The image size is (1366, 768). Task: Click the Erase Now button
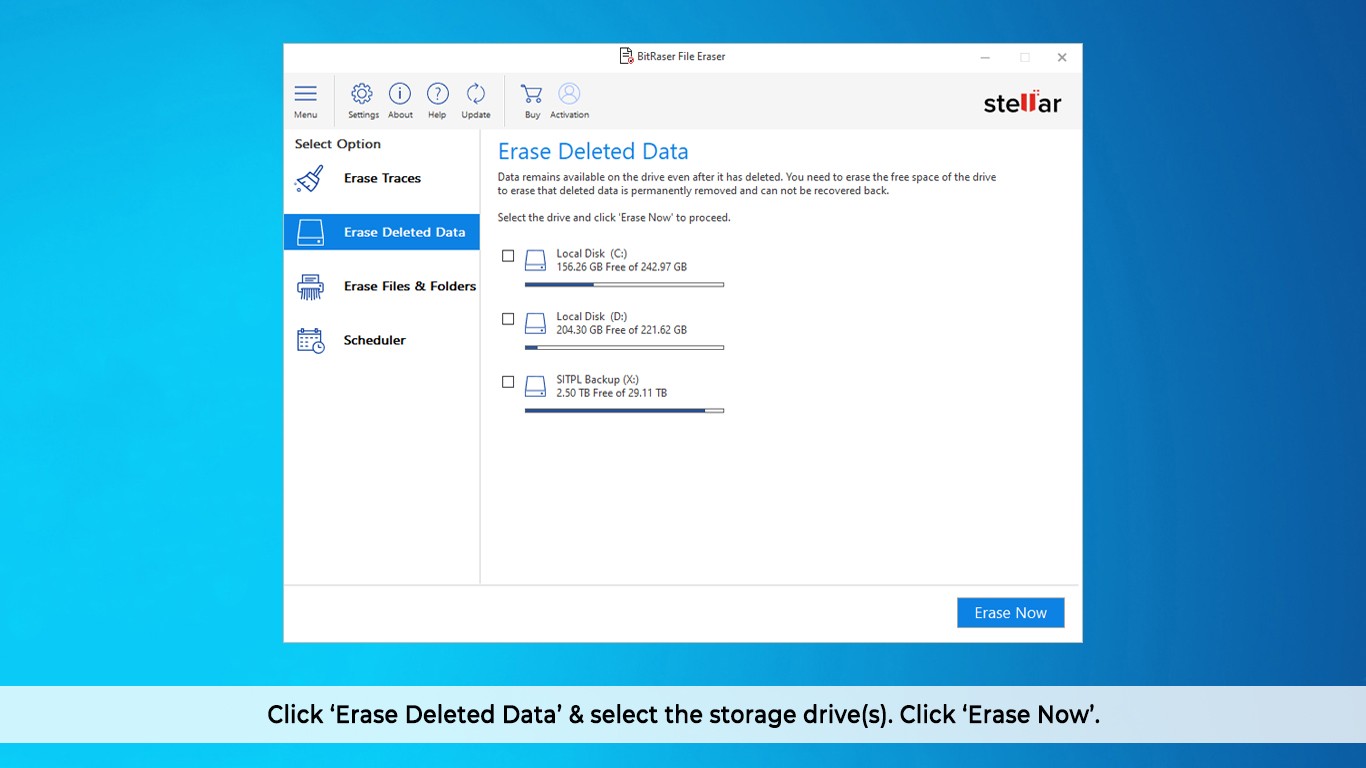1011,613
